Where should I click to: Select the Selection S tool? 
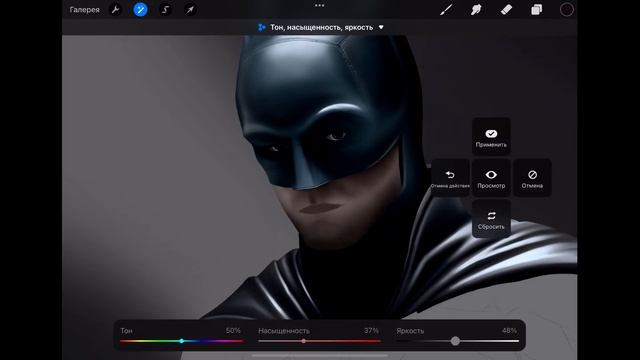click(x=165, y=9)
